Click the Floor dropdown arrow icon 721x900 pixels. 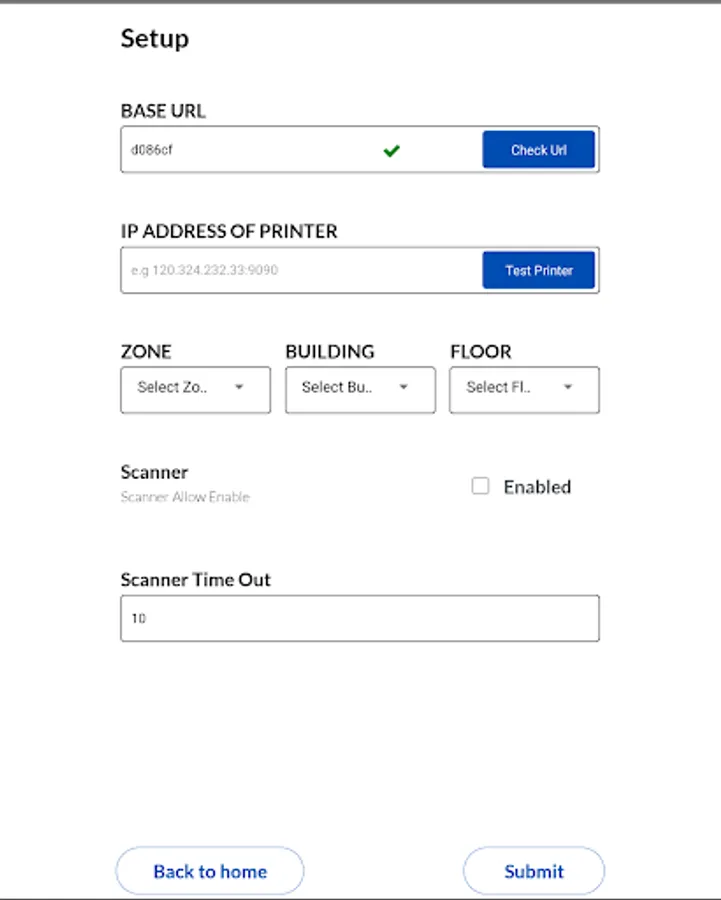pyautogui.click(x=568, y=387)
